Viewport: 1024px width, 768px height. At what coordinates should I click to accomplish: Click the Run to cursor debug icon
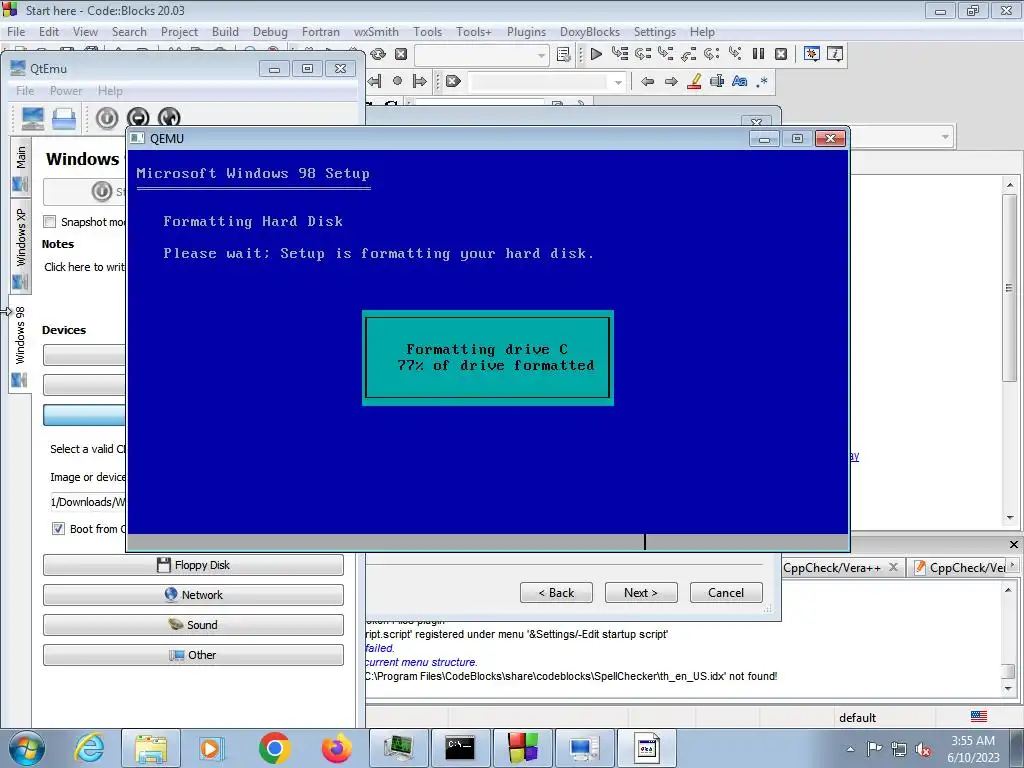619,54
